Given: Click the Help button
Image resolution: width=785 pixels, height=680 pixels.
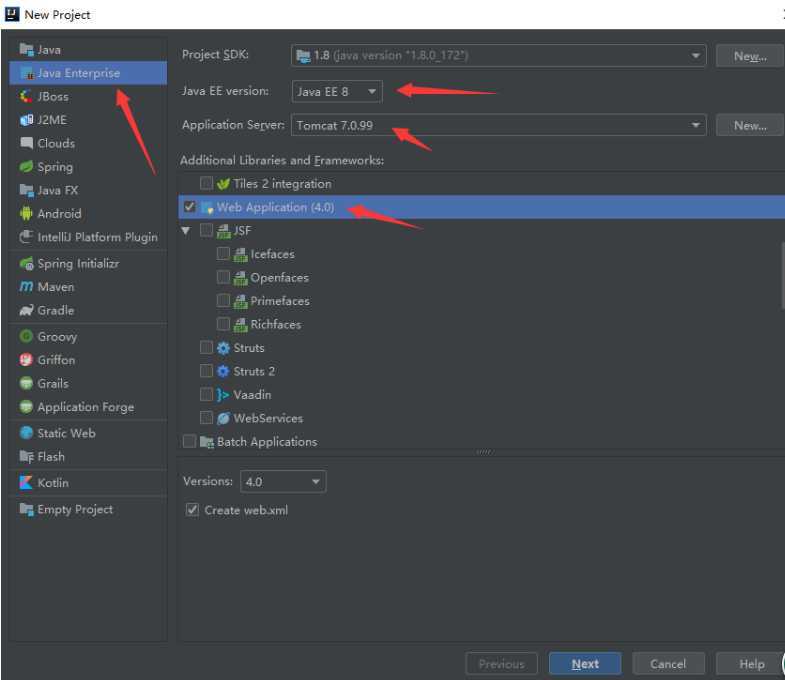Looking at the screenshot, I should point(751,663).
